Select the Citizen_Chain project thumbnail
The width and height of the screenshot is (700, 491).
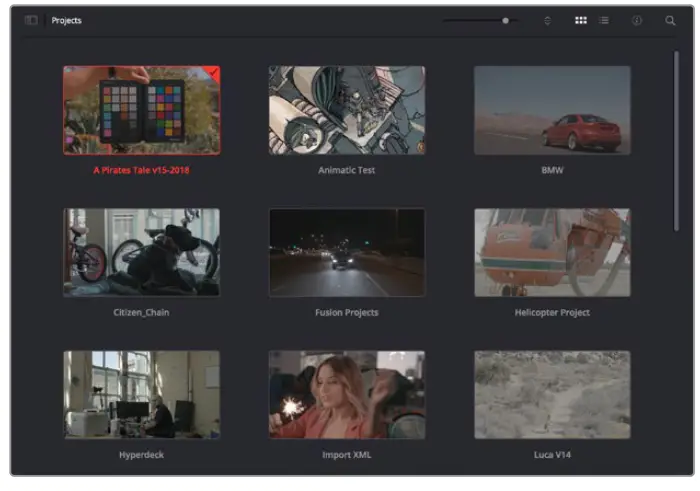tap(142, 252)
